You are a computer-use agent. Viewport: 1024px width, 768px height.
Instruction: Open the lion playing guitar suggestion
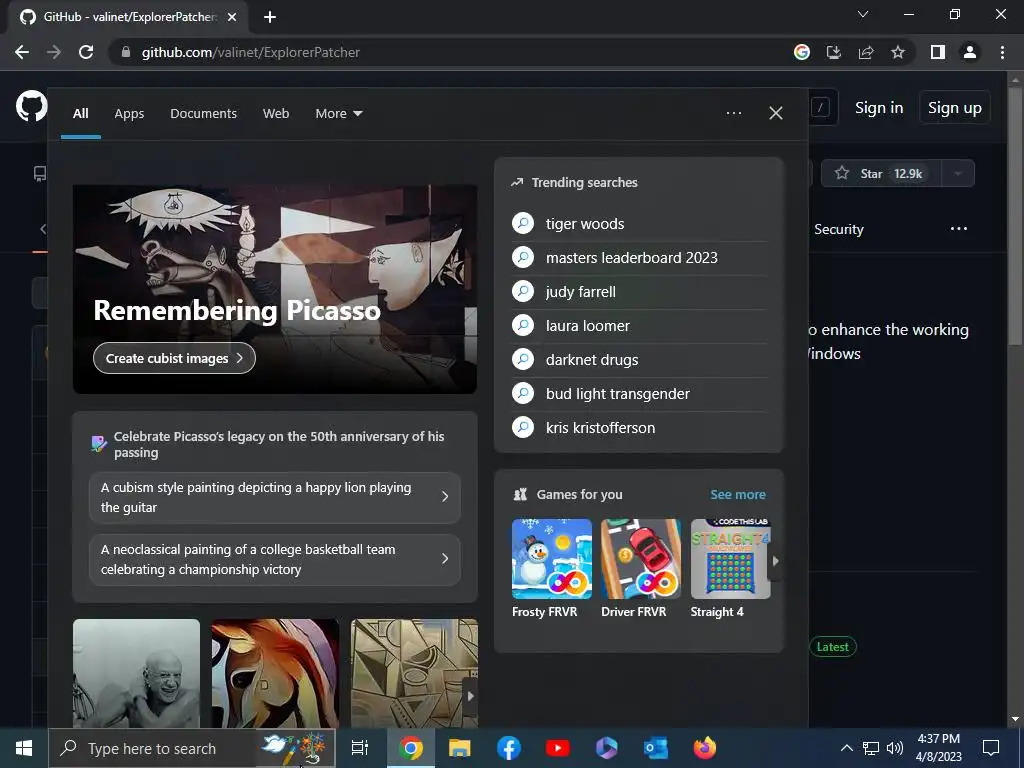pyautogui.click(x=275, y=497)
